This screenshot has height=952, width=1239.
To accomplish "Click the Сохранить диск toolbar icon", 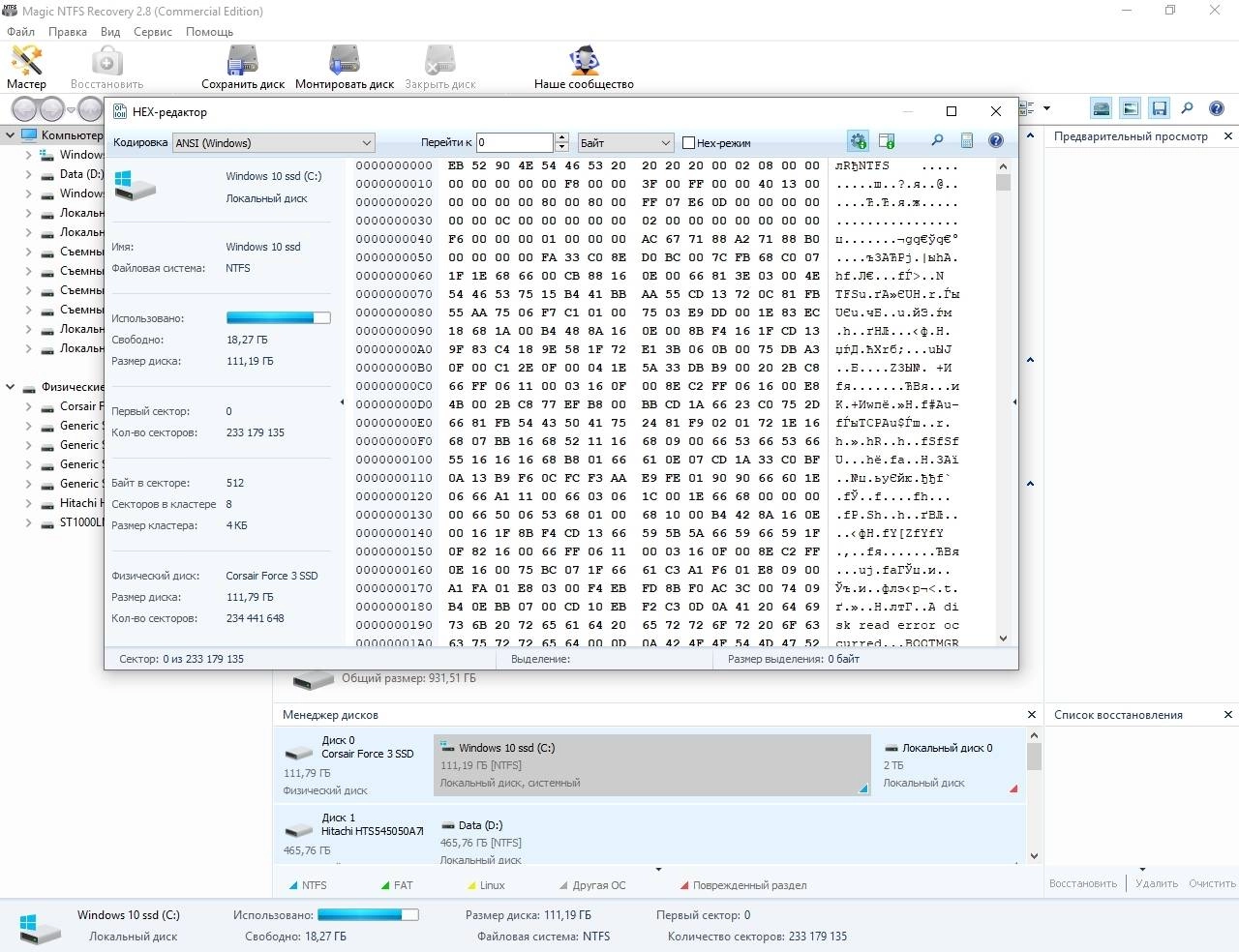I will pos(242,67).
